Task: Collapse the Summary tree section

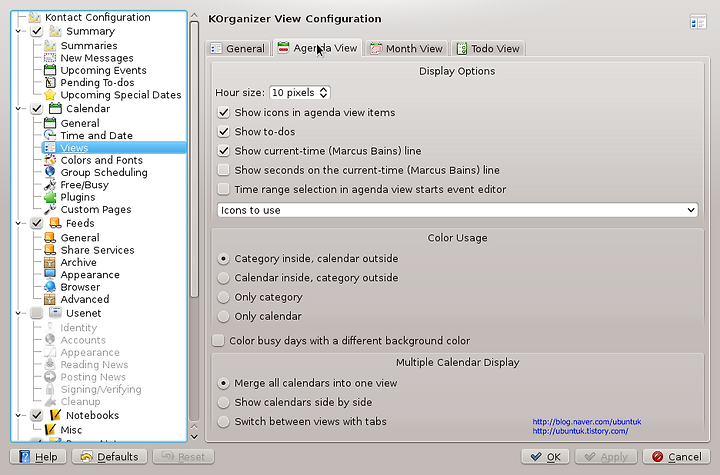Action: (x=18, y=31)
